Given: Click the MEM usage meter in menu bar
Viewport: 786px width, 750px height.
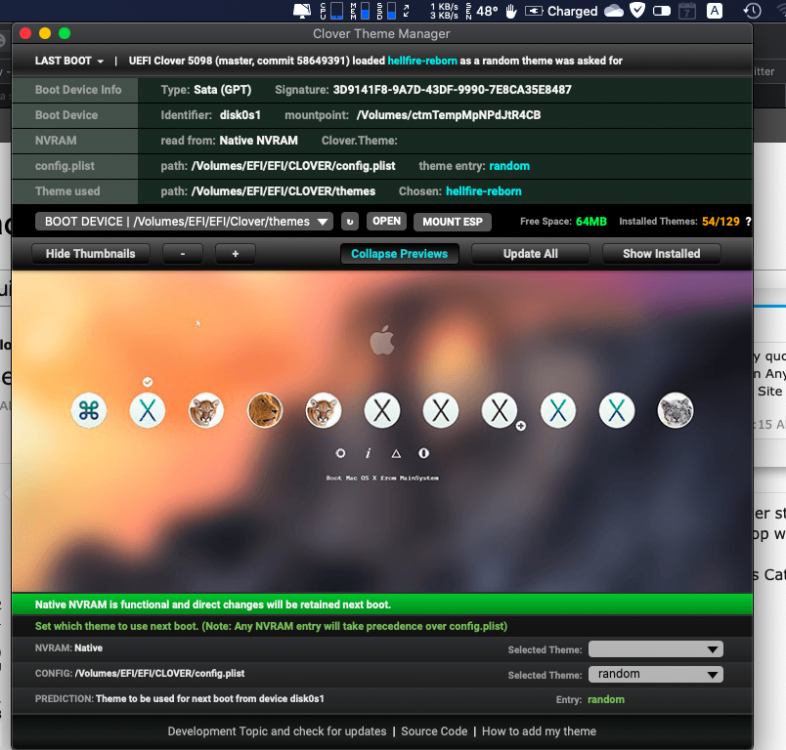Looking at the screenshot, I should coord(360,11).
